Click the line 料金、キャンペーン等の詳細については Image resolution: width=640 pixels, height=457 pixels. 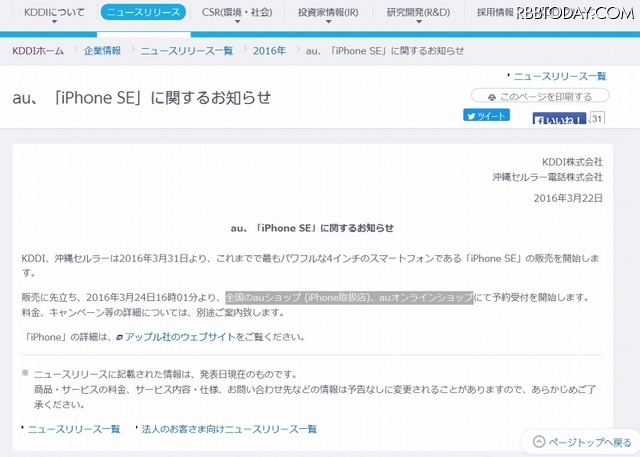point(153,313)
